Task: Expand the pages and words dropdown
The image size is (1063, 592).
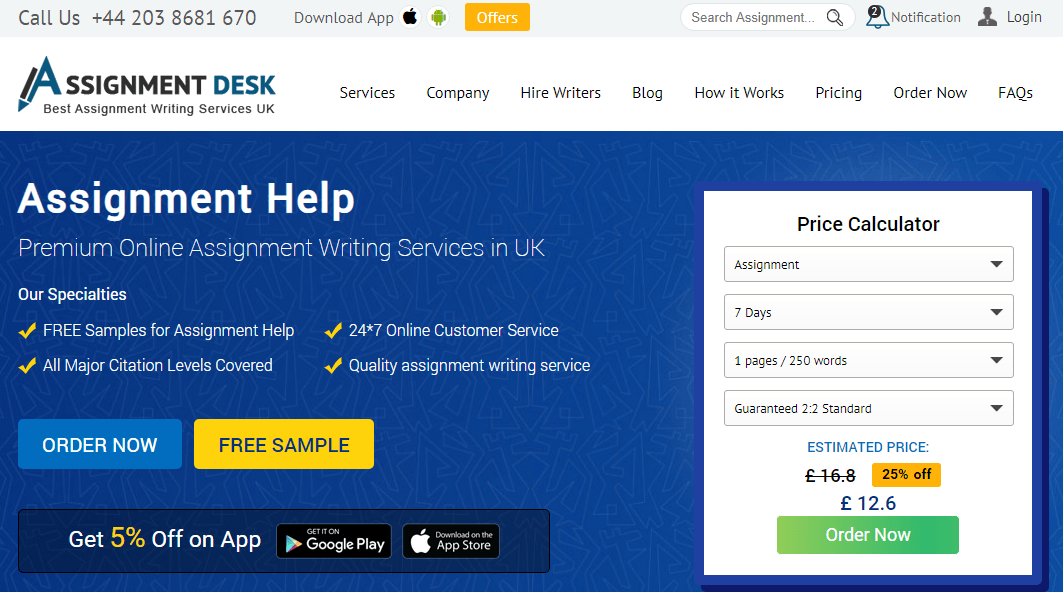Action: (868, 360)
